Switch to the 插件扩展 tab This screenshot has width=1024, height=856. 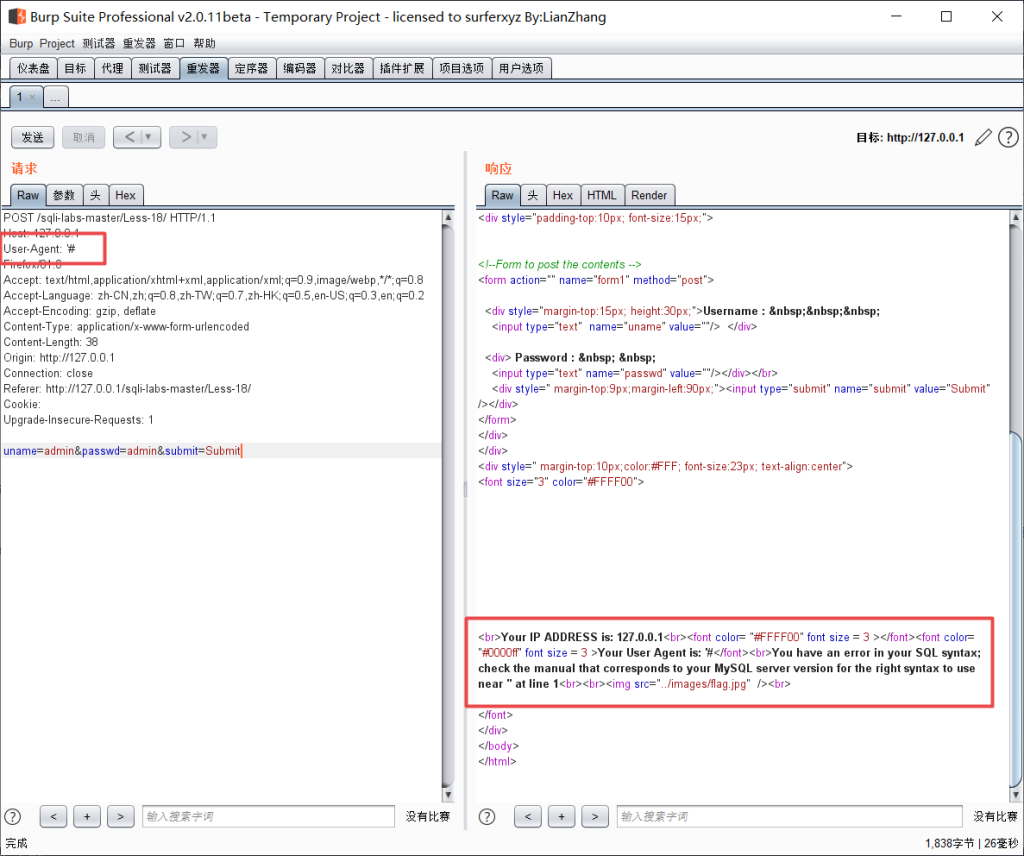click(402, 68)
